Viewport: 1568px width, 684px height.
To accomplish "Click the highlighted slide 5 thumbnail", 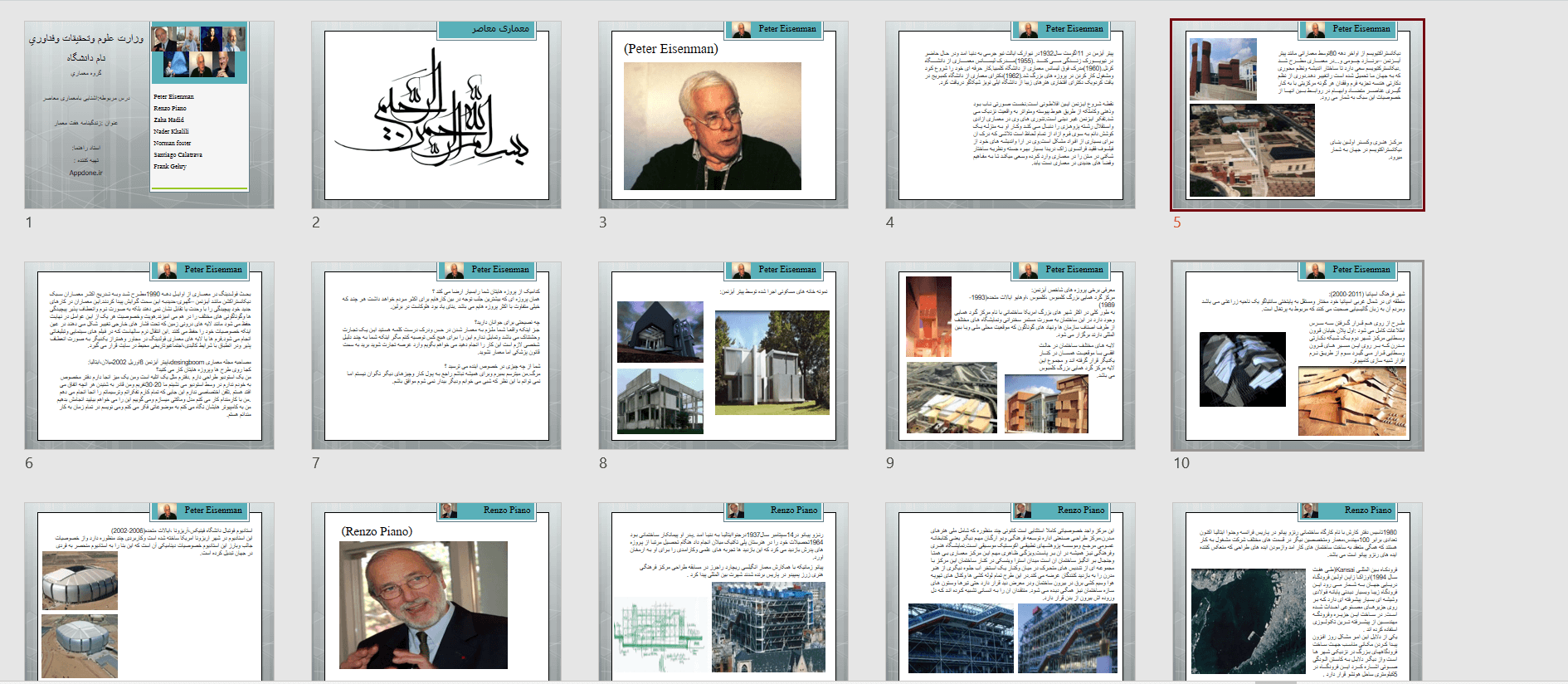I will click(x=1298, y=115).
